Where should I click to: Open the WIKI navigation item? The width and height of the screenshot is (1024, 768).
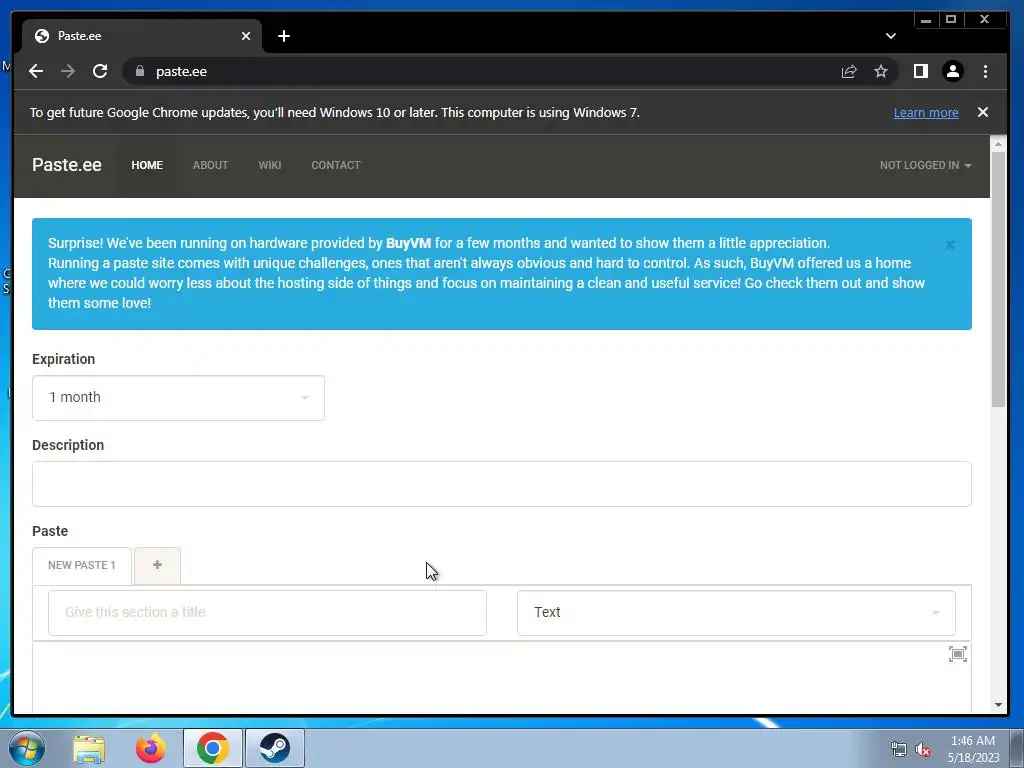(x=270, y=165)
